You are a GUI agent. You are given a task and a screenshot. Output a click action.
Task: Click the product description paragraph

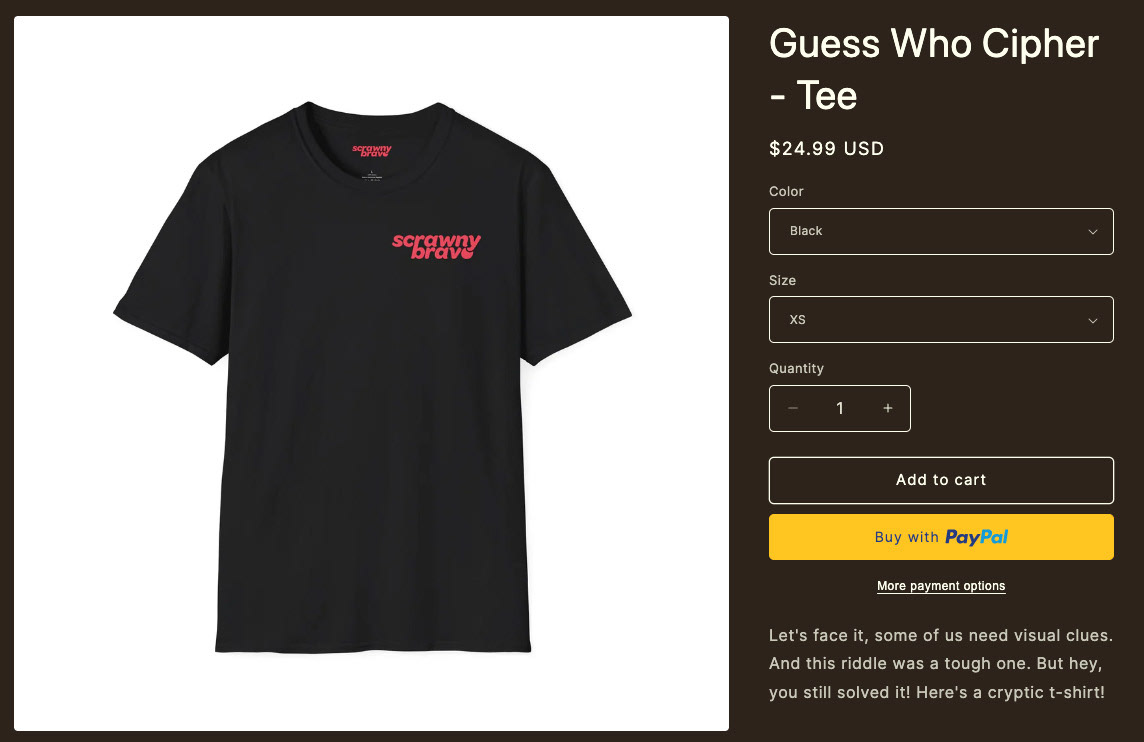tap(940, 664)
